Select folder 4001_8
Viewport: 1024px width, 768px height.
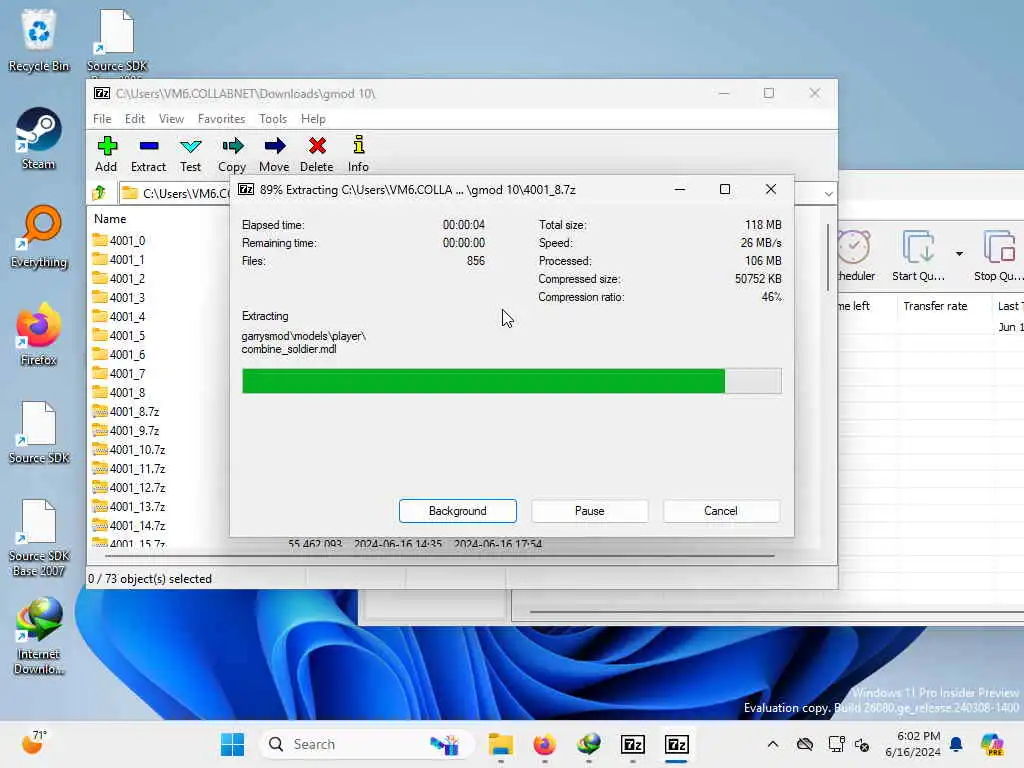(x=118, y=392)
